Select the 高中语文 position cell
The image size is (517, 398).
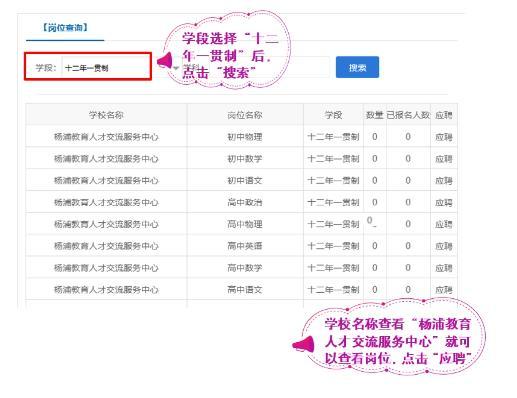point(245,290)
